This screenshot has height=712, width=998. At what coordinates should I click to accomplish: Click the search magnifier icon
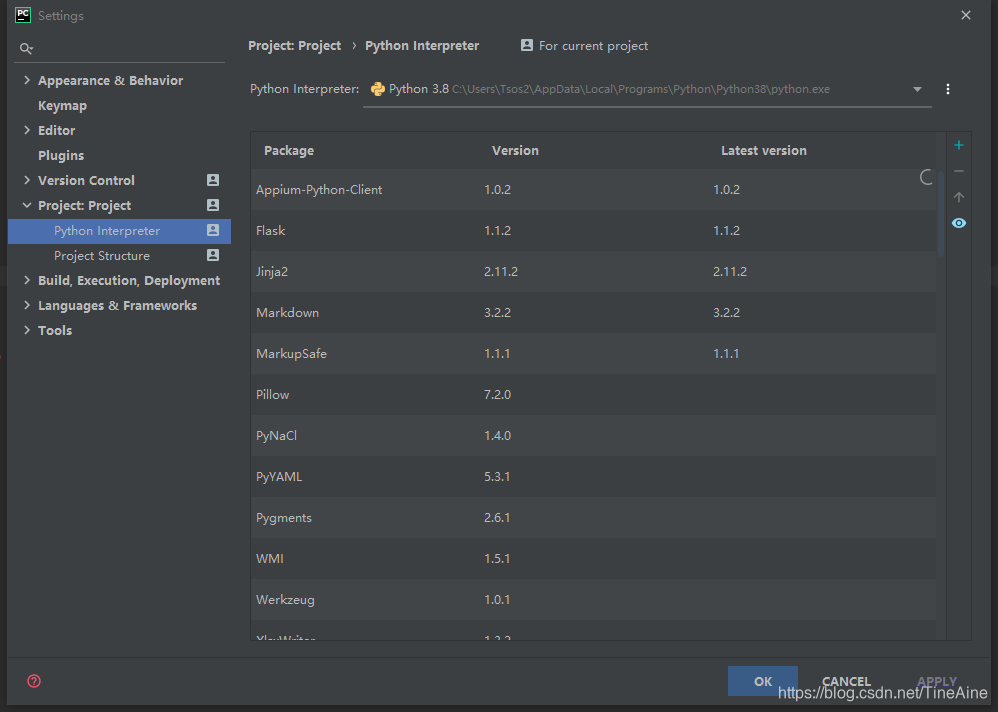(26, 48)
